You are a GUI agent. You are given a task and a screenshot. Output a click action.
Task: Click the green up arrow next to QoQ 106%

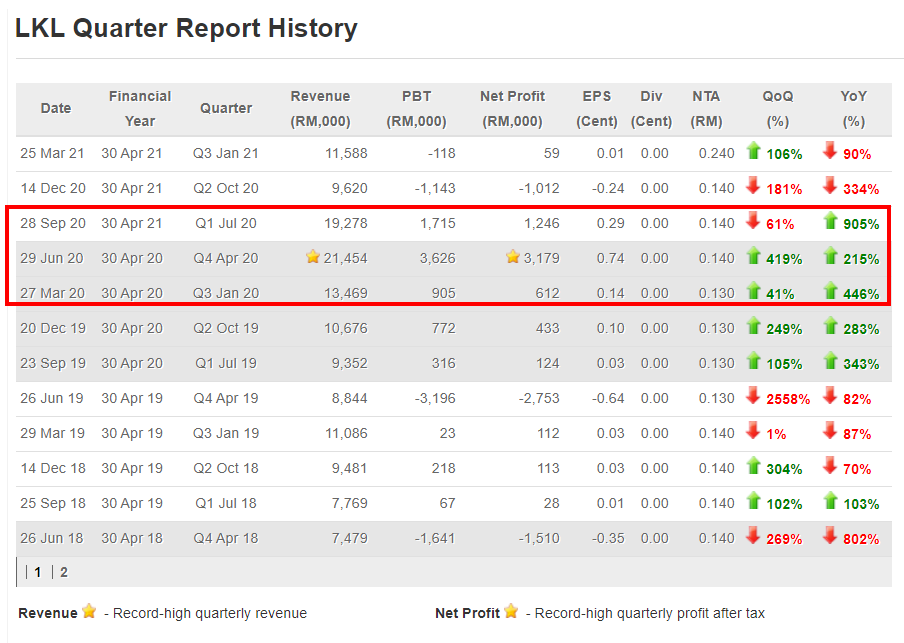pos(754,152)
